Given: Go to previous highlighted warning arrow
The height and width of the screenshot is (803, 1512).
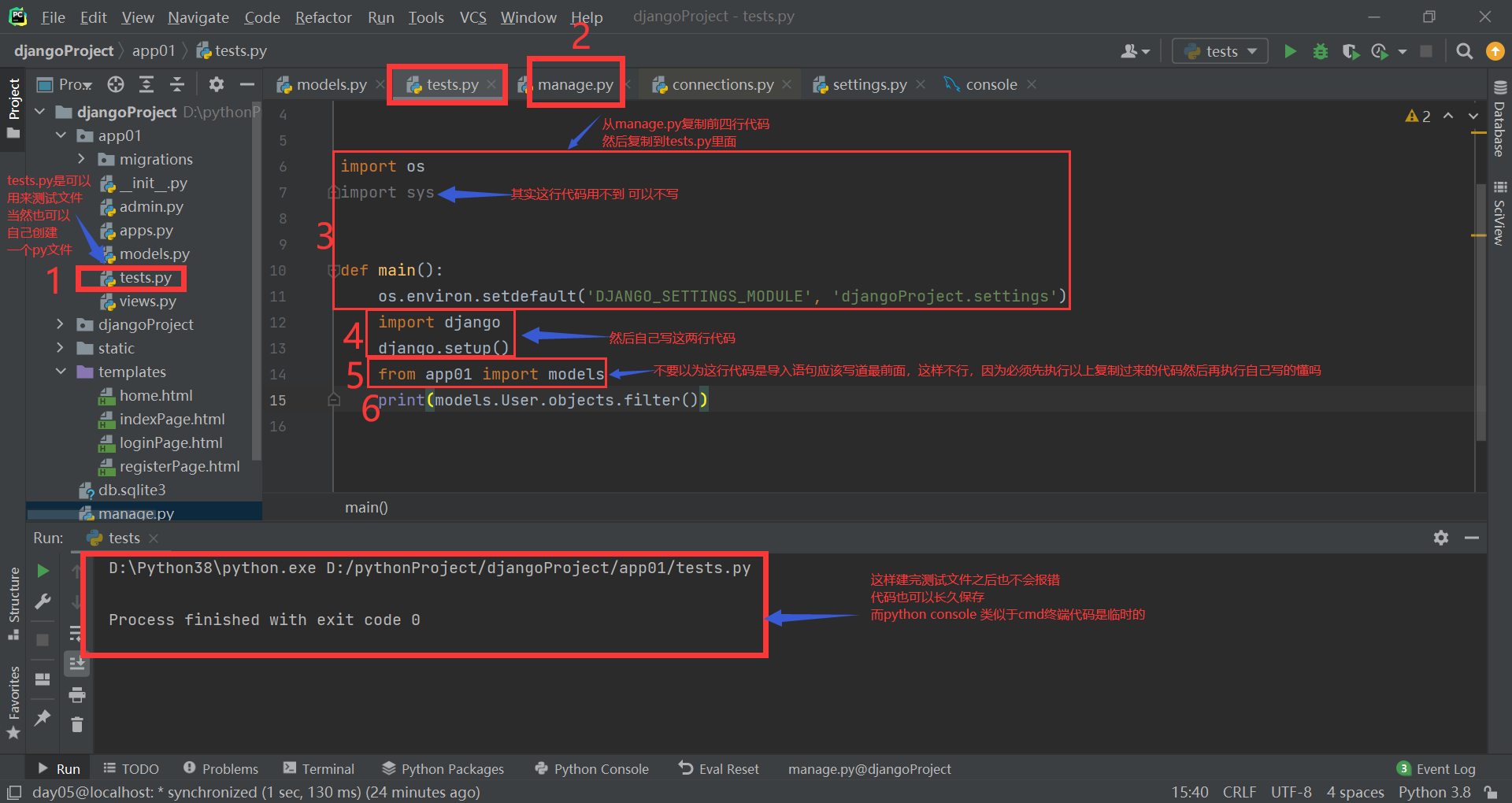Looking at the screenshot, I should point(1448,116).
